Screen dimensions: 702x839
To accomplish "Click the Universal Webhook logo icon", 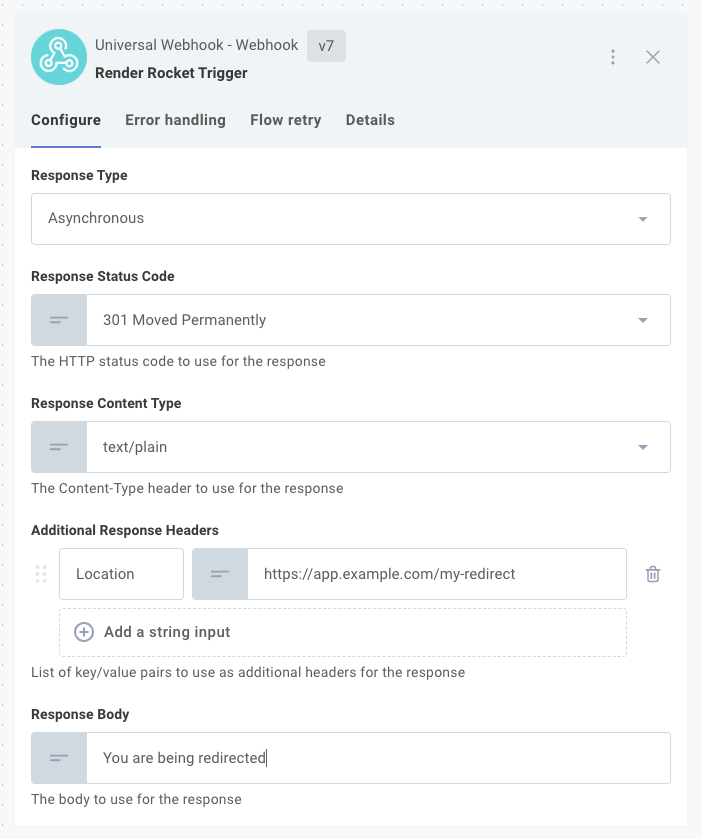I will coord(58,57).
